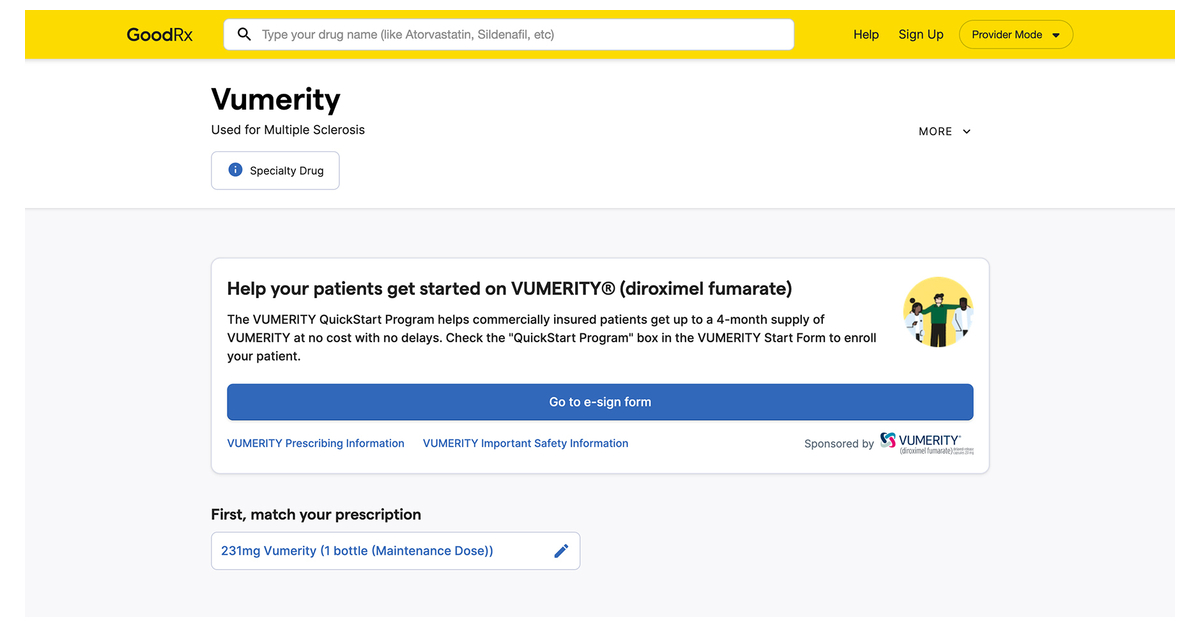
Task: Open the Provider Mode dropdown
Action: click(x=1016, y=34)
